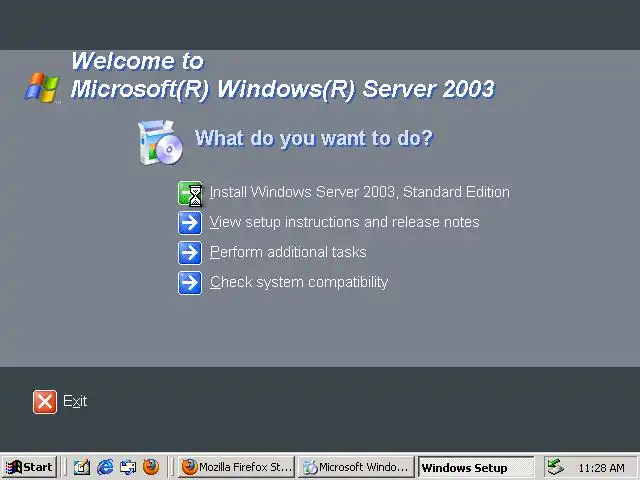The width and height of the screenshot is (640, 480).
Task: Select Perform additional tasks
Action: [x=288, y=252]
